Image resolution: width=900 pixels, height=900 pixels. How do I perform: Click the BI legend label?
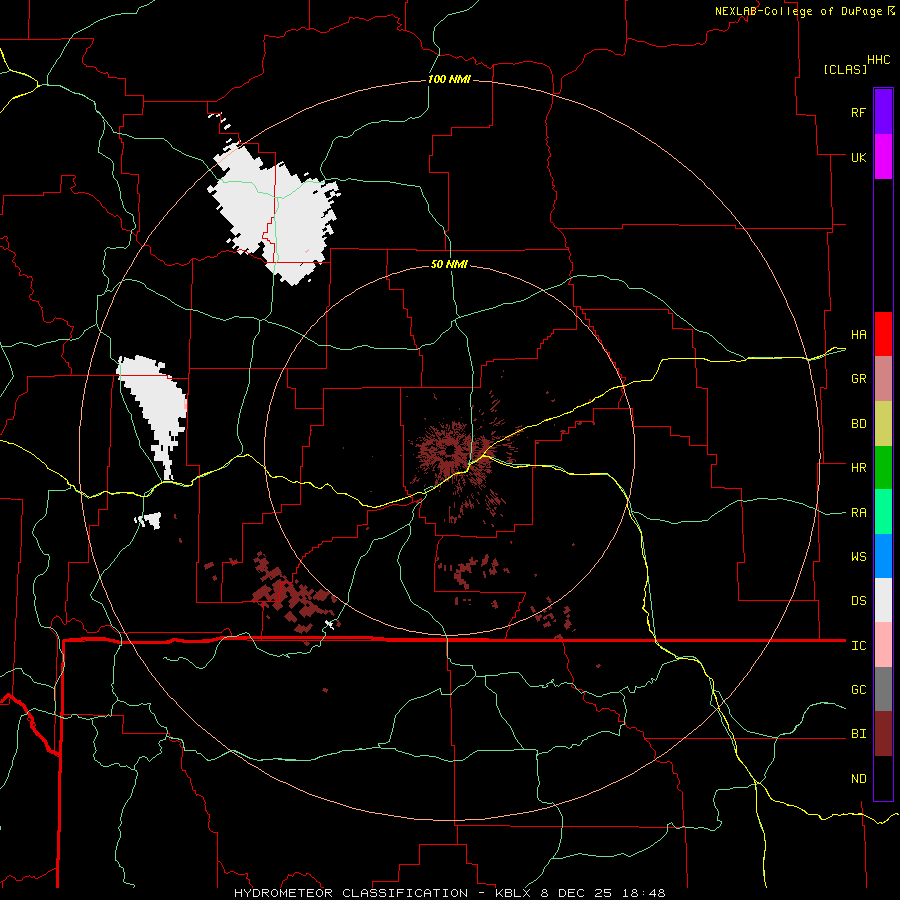click(858, 734)
